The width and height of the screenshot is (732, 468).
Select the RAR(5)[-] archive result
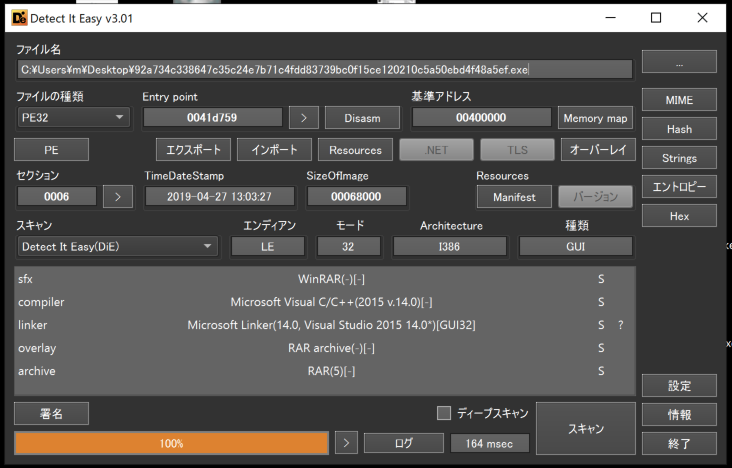click(x=331, y=371)
